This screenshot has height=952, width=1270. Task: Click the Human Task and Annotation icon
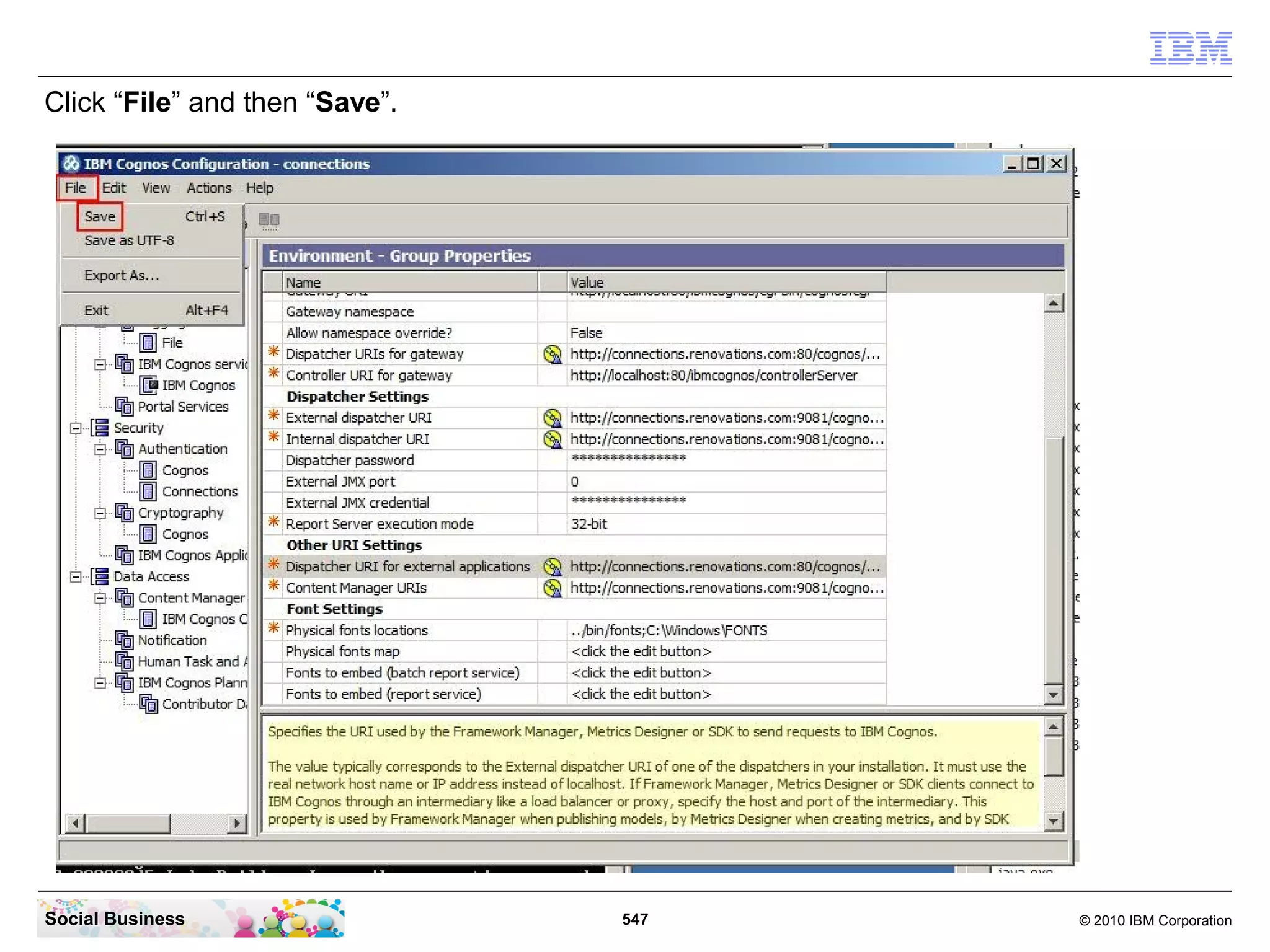(x=124, y=661)
